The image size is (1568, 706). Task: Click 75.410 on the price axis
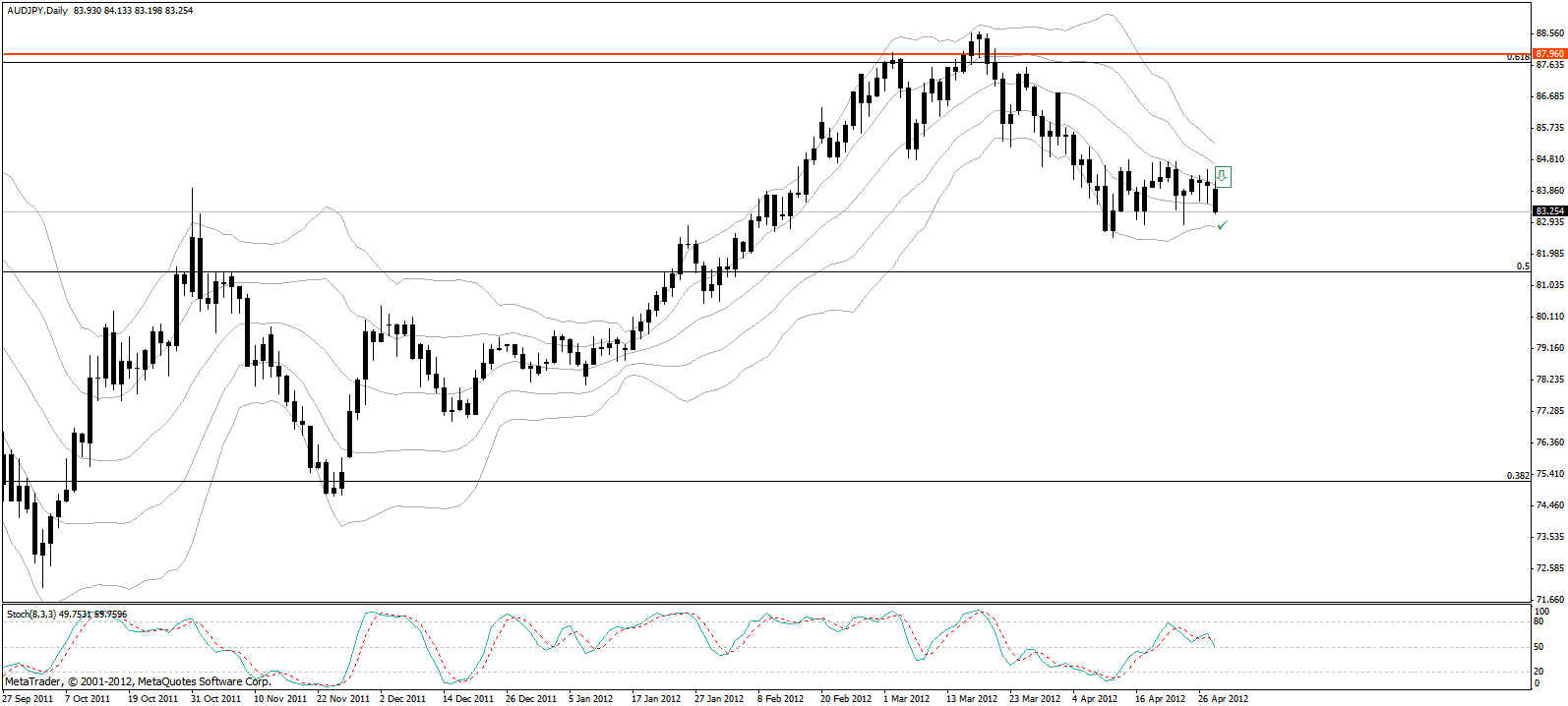tap(1550, 474)
